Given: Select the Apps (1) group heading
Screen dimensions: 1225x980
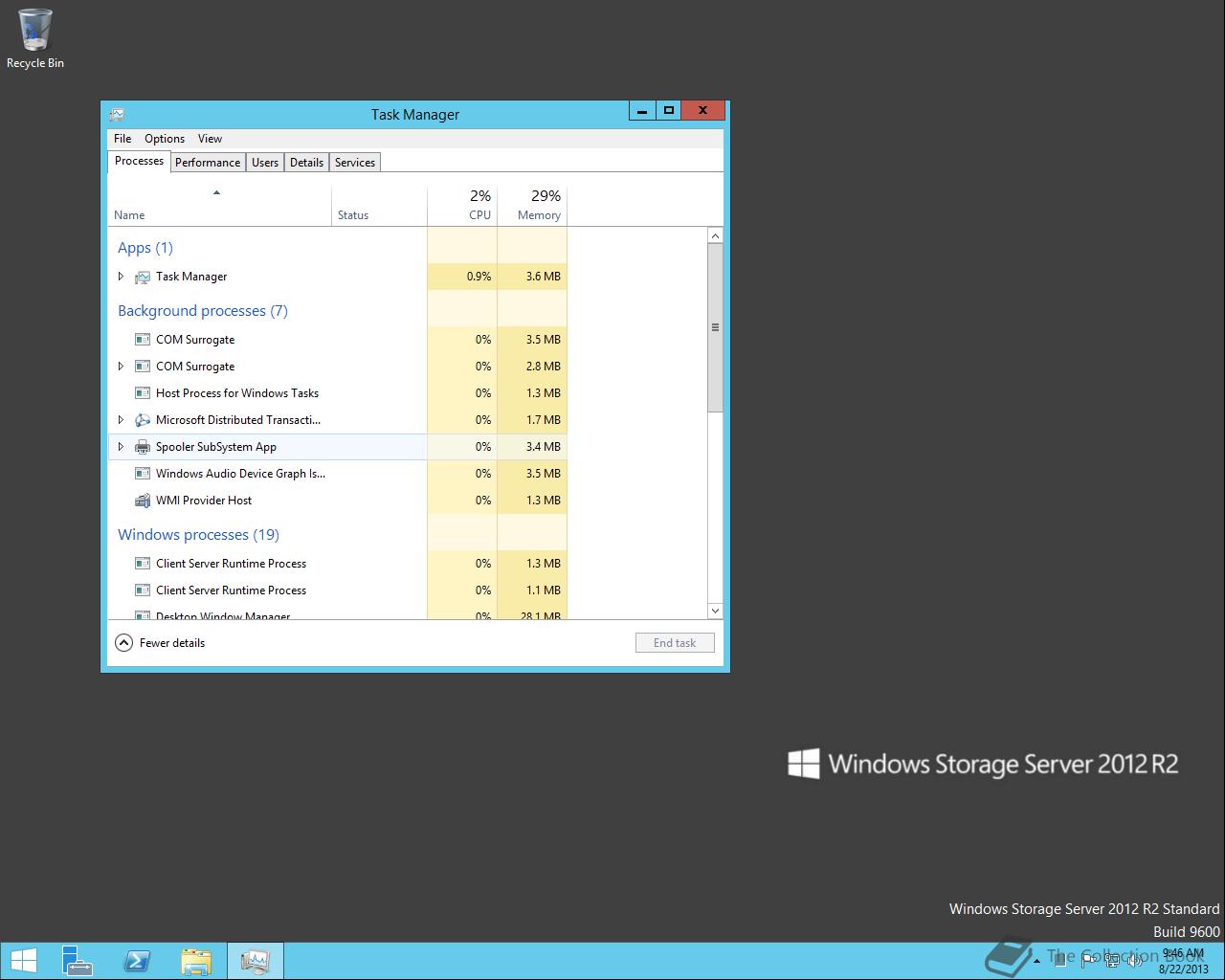Looking at the screenshot, I should [145, 248].
